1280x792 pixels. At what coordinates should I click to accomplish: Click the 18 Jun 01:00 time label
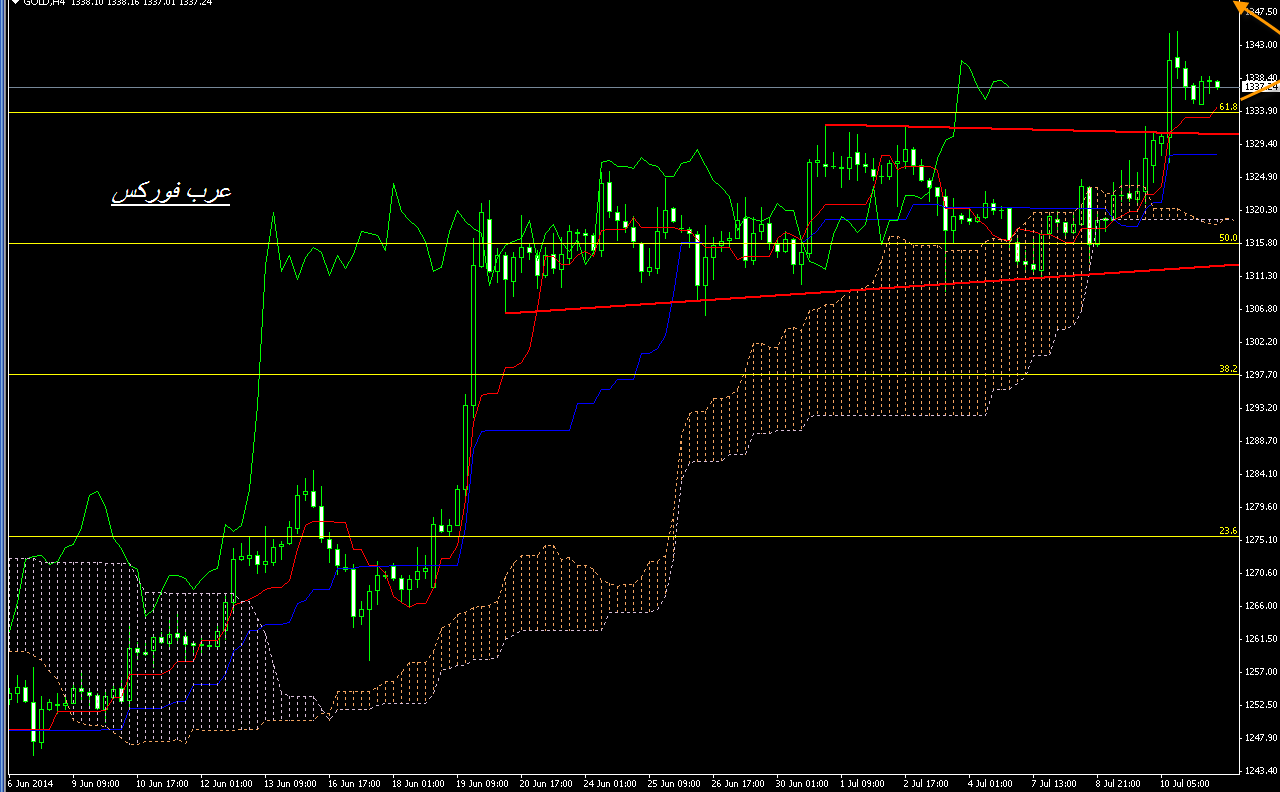pyautogui.click(x=419, y=784)
